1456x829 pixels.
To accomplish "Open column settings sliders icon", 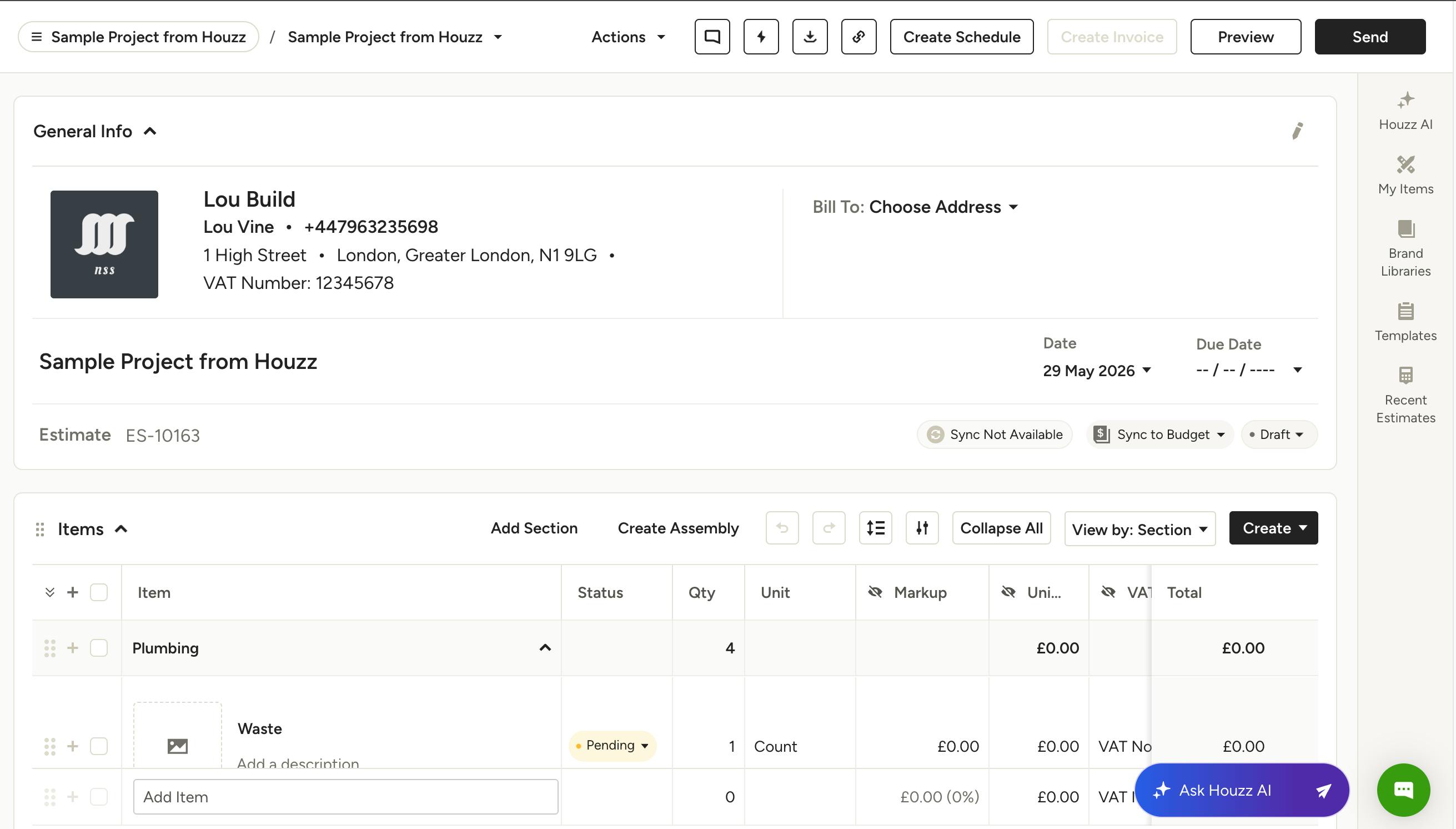I will point(922,528).
